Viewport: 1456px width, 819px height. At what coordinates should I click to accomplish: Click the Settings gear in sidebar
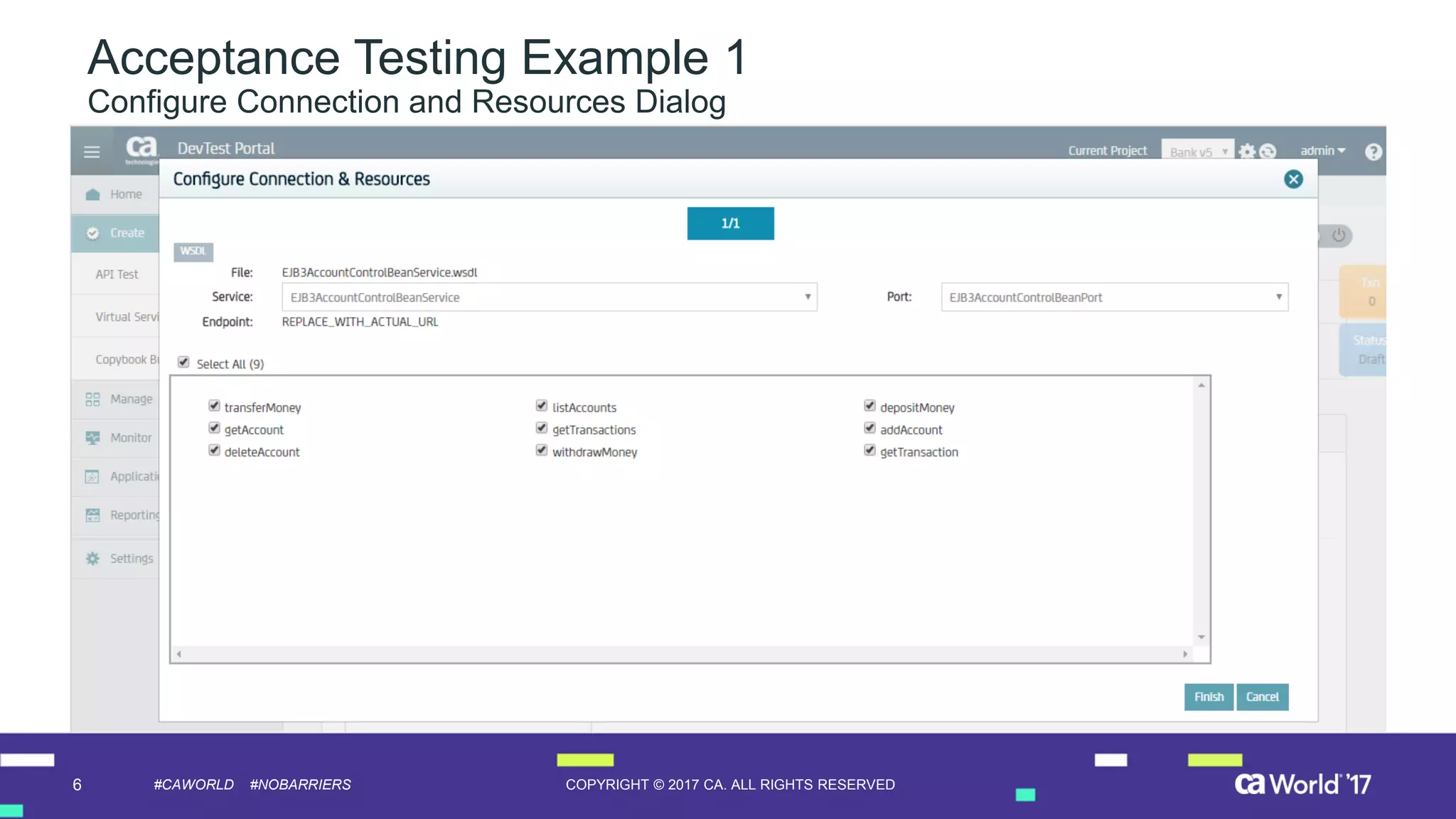92,559
